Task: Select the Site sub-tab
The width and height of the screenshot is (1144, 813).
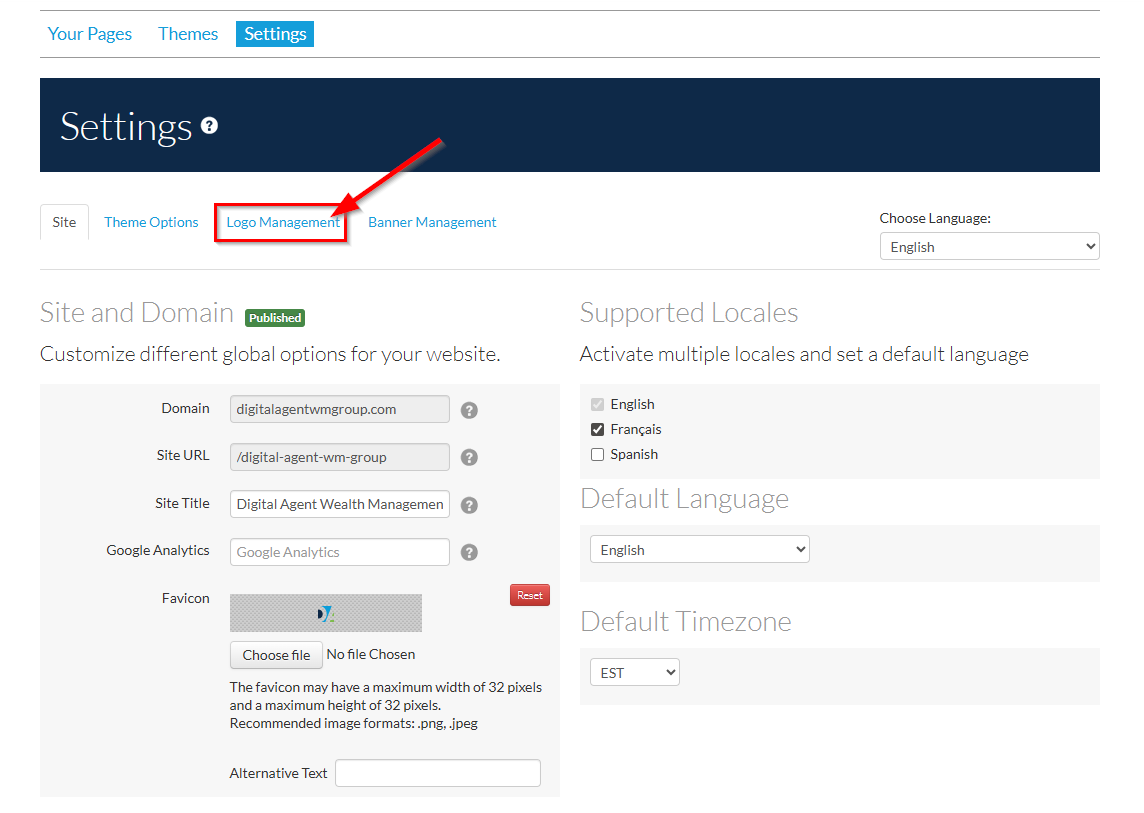Action: click(x=64, y=222)
